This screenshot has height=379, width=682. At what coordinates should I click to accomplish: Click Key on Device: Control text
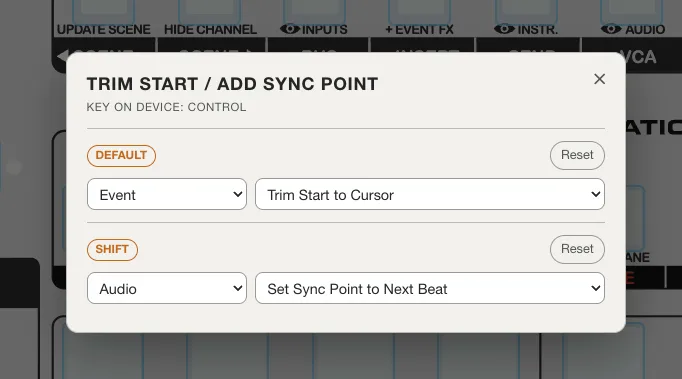click(x=166, y=107)
